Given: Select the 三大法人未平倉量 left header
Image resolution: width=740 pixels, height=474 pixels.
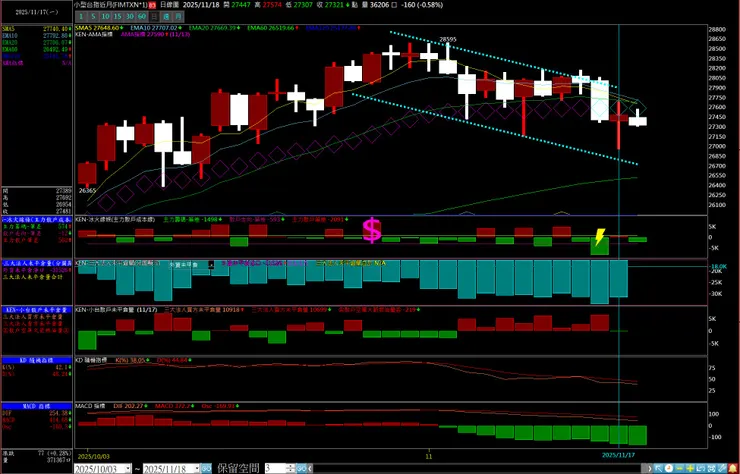Looking at the screenshot, I should [x=37, y=263].
